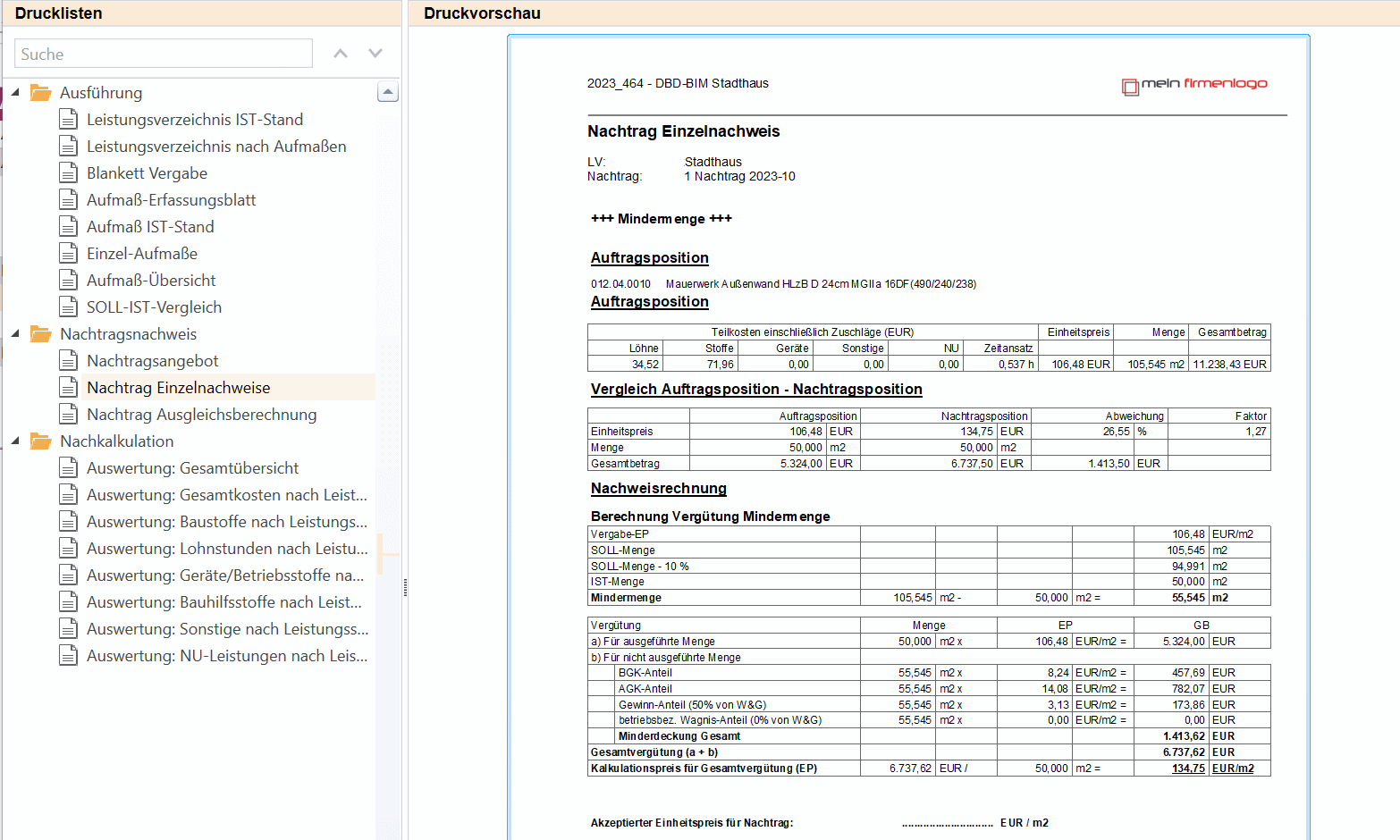This screenshot has height=840, width=1400.
Task: Click the Ausführung folder icon
Action: [x=40, y=92]
